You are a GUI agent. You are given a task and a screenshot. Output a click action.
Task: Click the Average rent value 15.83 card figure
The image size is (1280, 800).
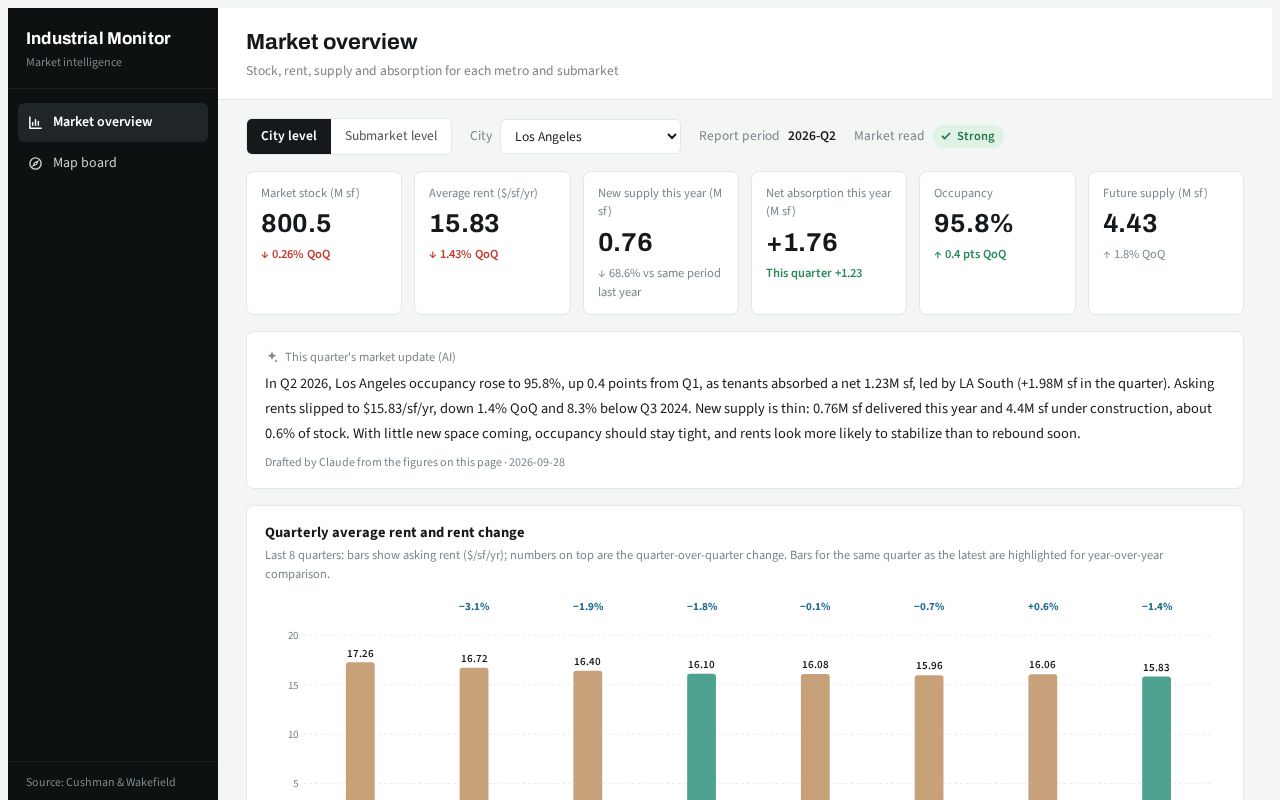coord(464,223)
